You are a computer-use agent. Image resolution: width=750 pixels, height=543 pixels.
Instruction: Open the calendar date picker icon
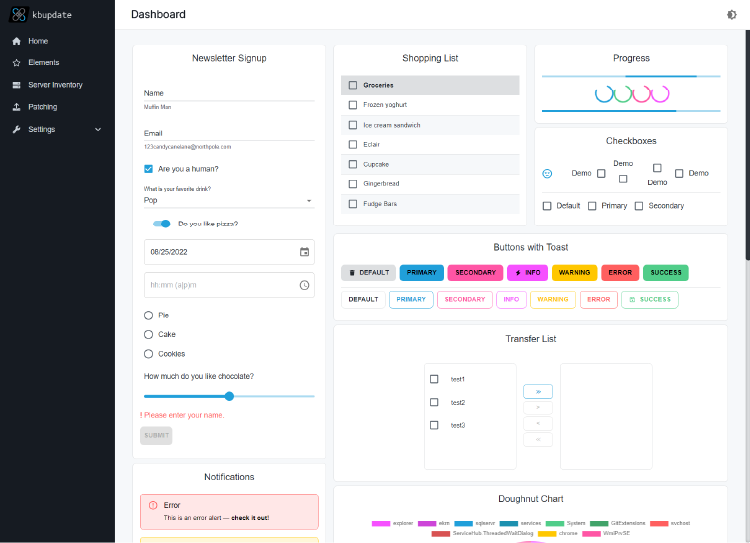point(304,252)
